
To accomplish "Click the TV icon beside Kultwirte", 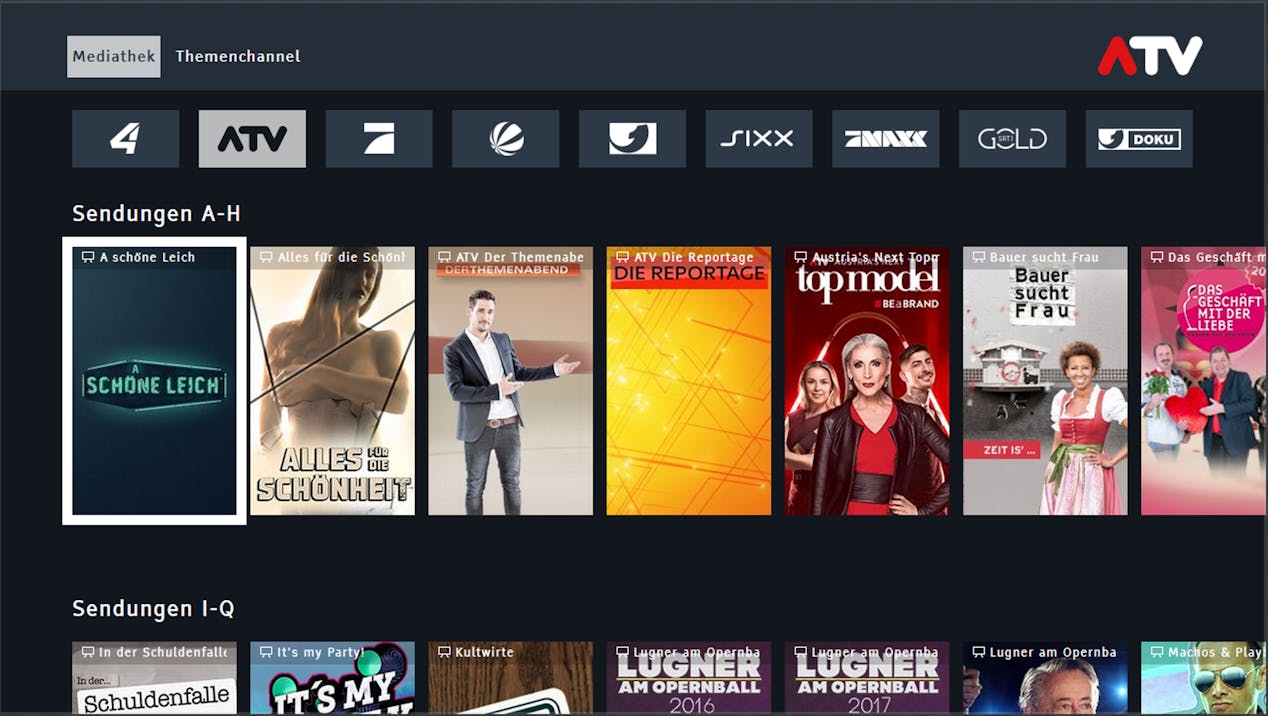I will [x=444, y=652].
